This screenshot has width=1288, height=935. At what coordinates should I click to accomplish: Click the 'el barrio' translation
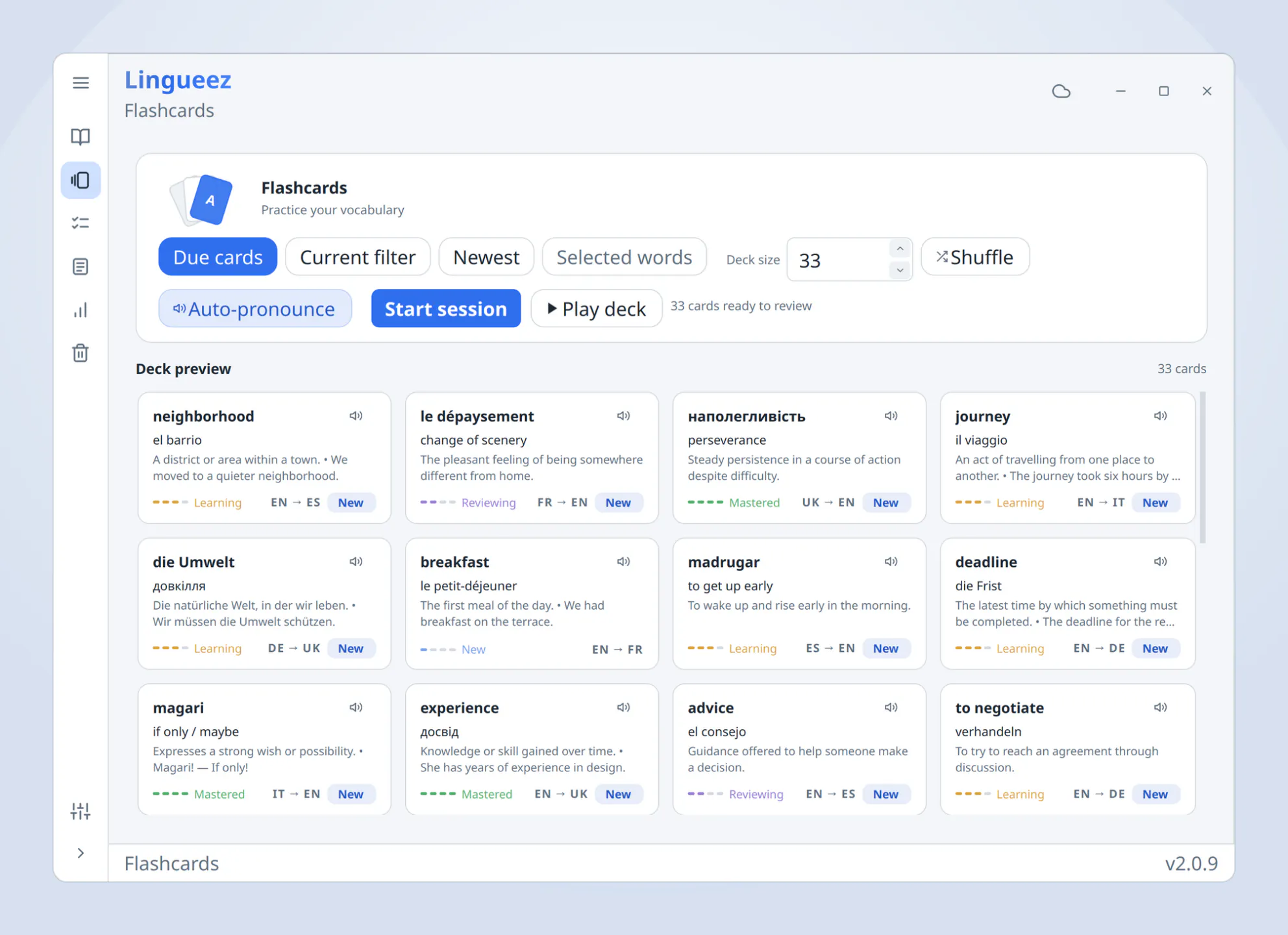pyautogui.click(x=177, y=440)
